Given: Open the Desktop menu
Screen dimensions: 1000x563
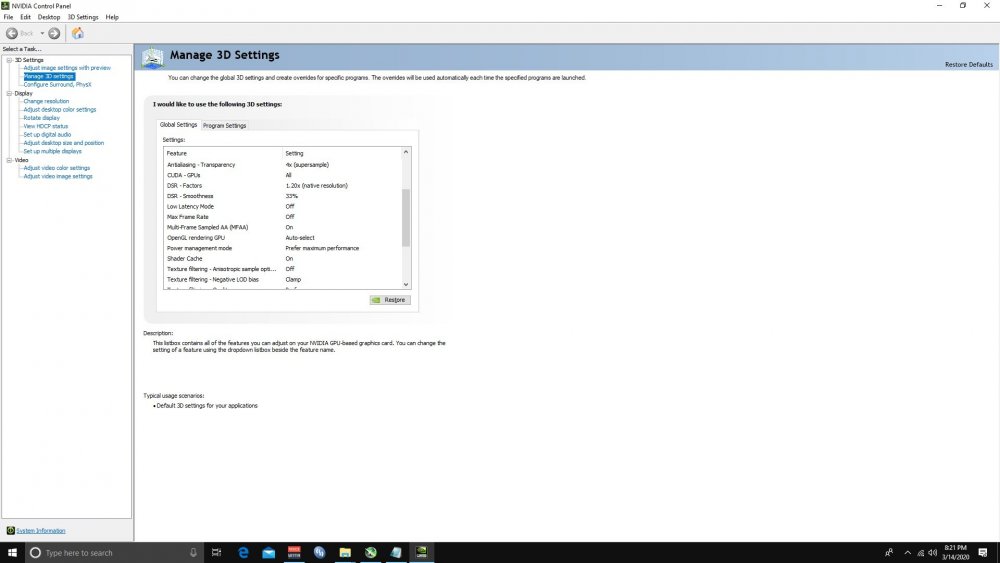Looking at the screenshot, I should pyautogui.click(x=48, y=17).
